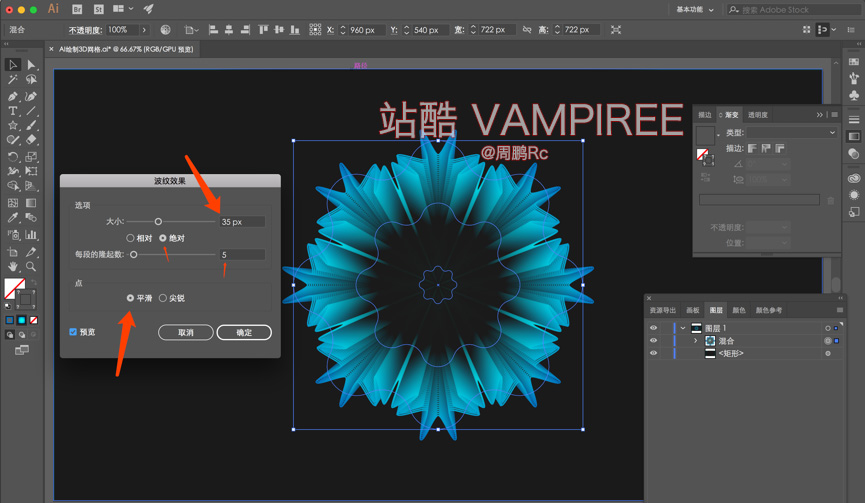Select the Artboard tool
The image size is (865, 503).
[13, 252]
